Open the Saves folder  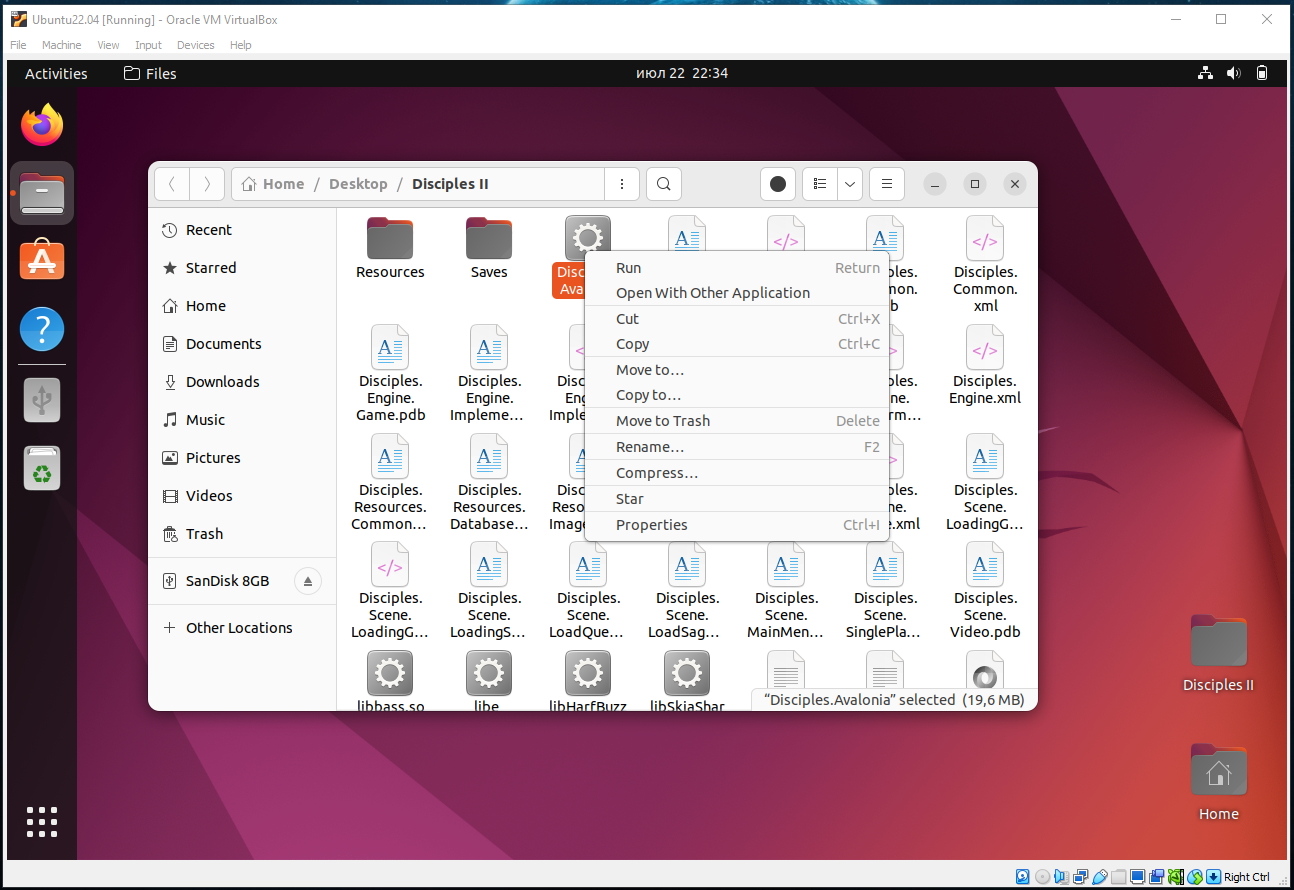489,248
